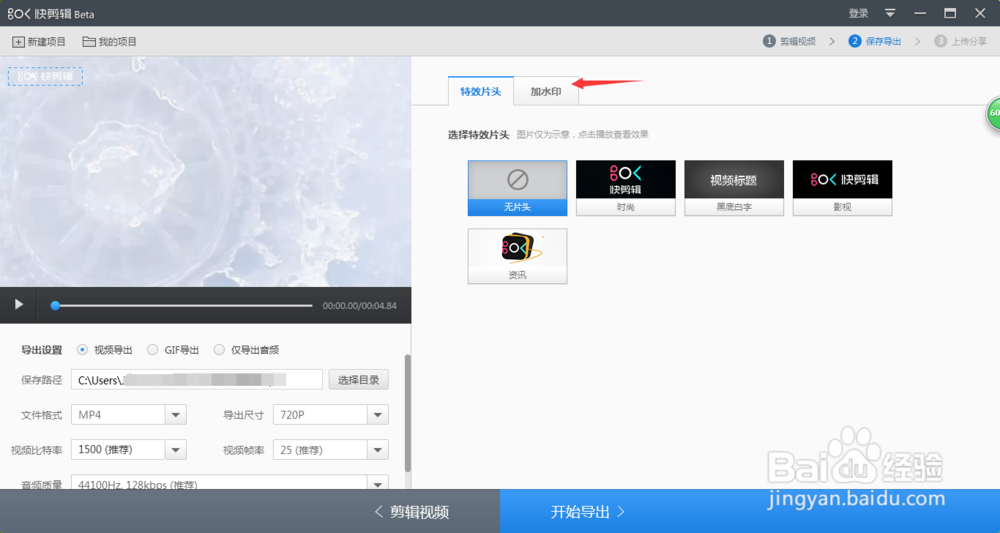Play the video preview
The image size is (1000, 533).
click(18, 305)
